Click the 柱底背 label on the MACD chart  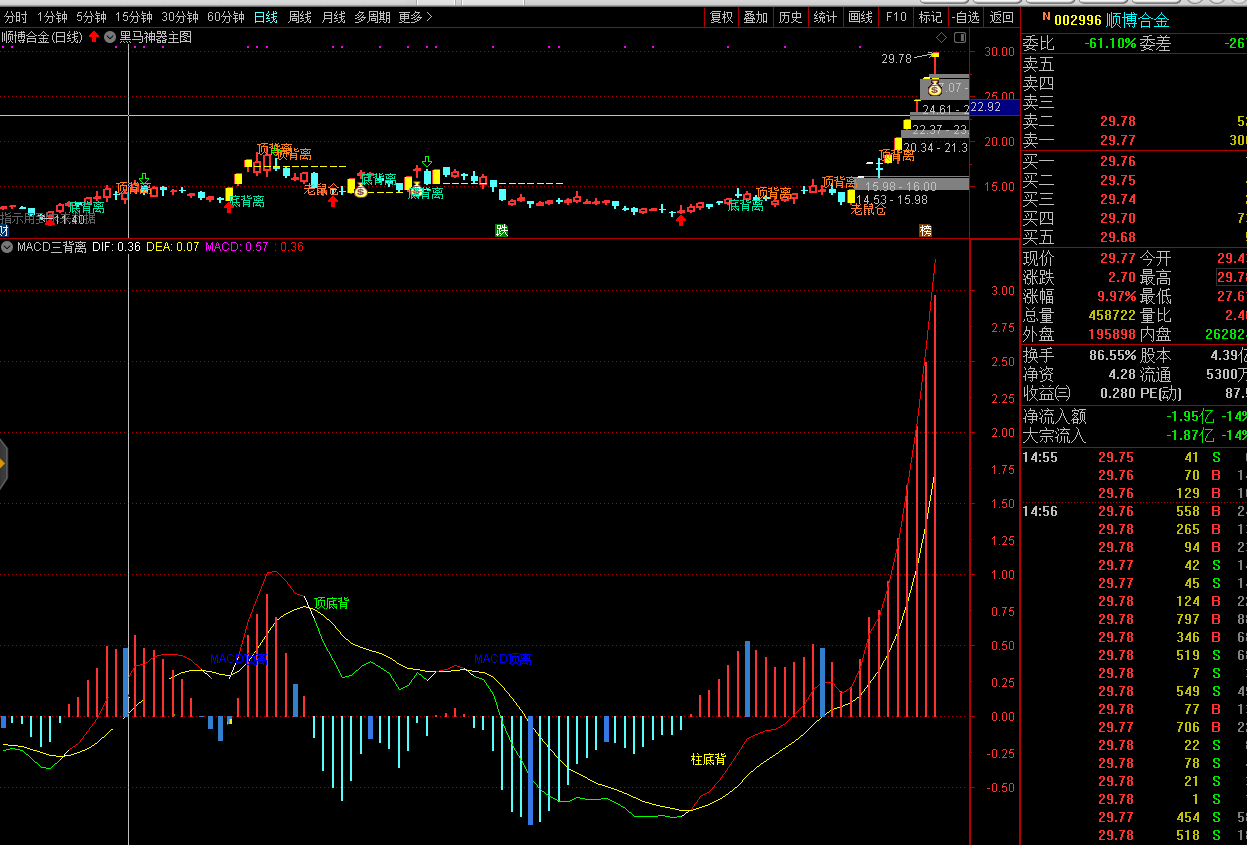coord(709,759)
